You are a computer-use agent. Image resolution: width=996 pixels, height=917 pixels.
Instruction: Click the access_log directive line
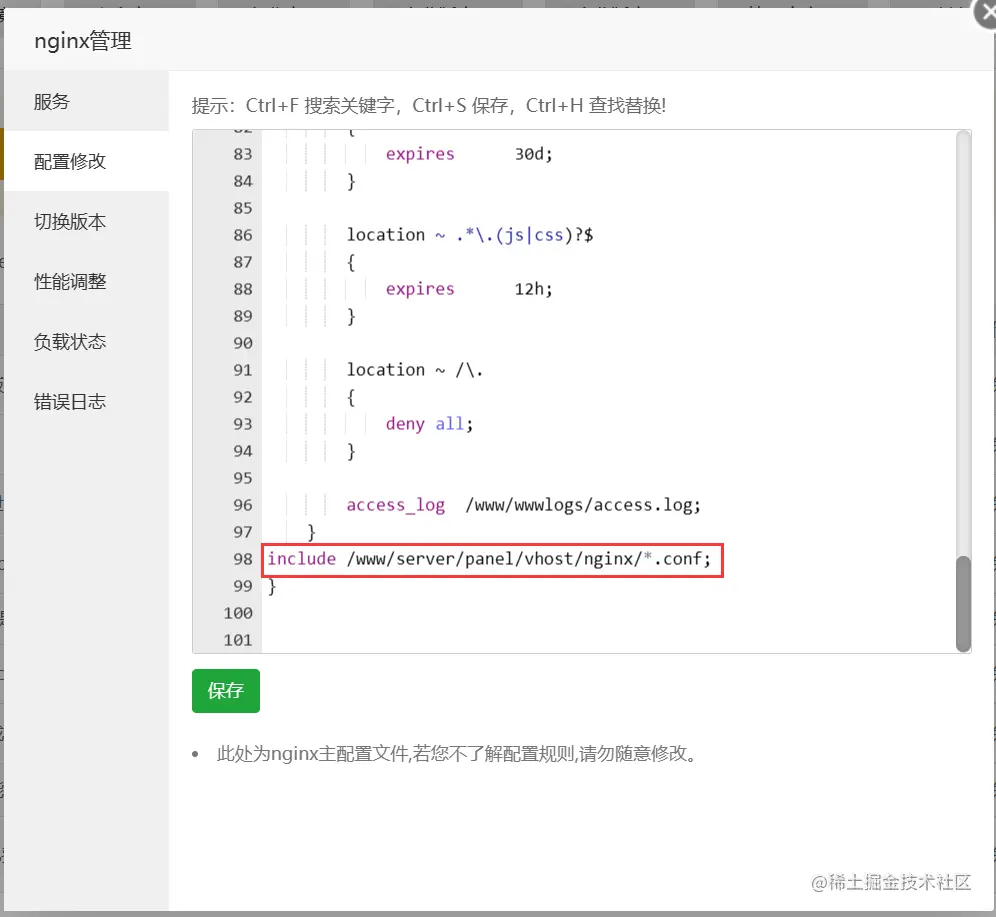523,505
